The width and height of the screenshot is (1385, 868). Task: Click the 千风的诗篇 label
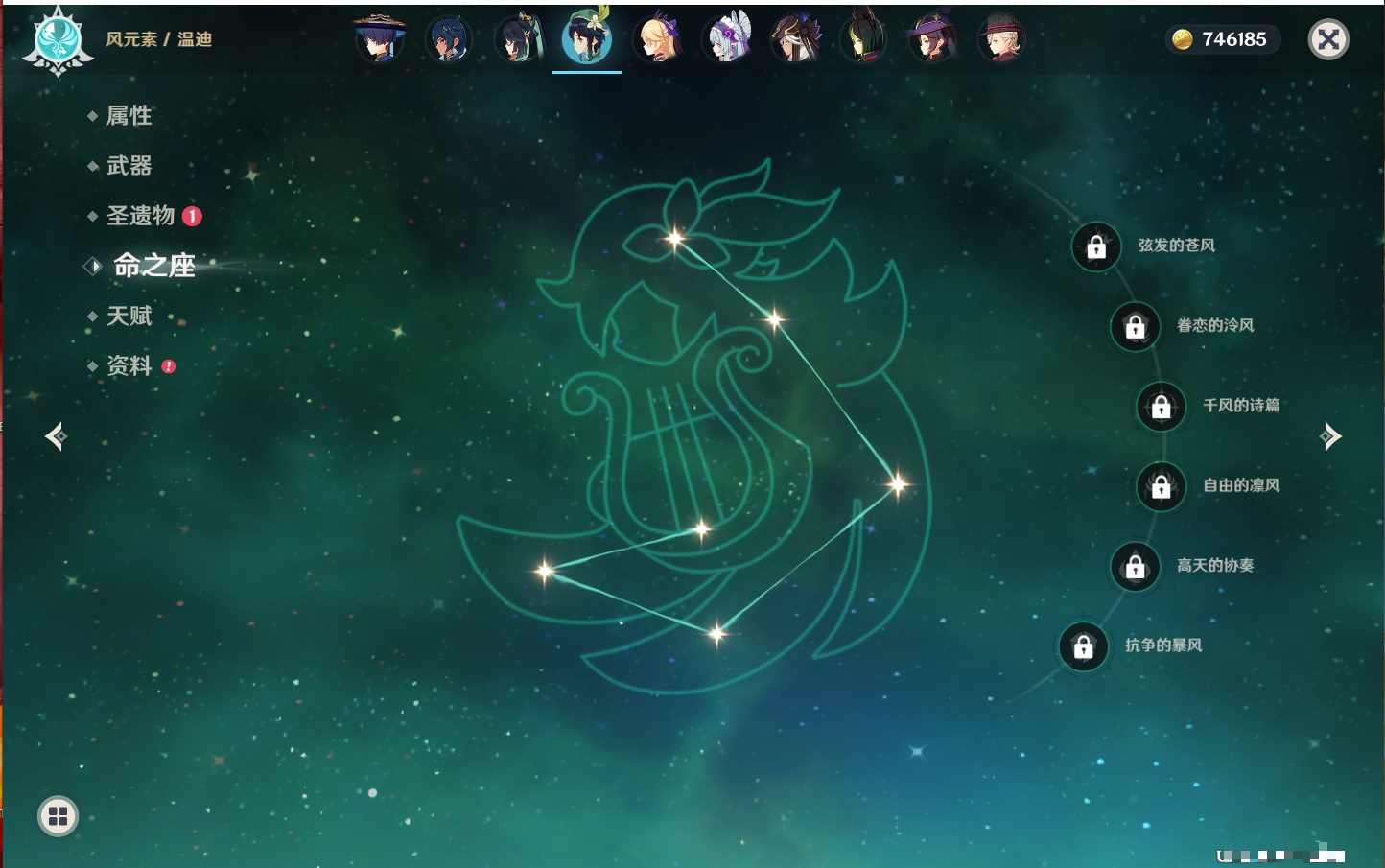(x=1241, y=405)
